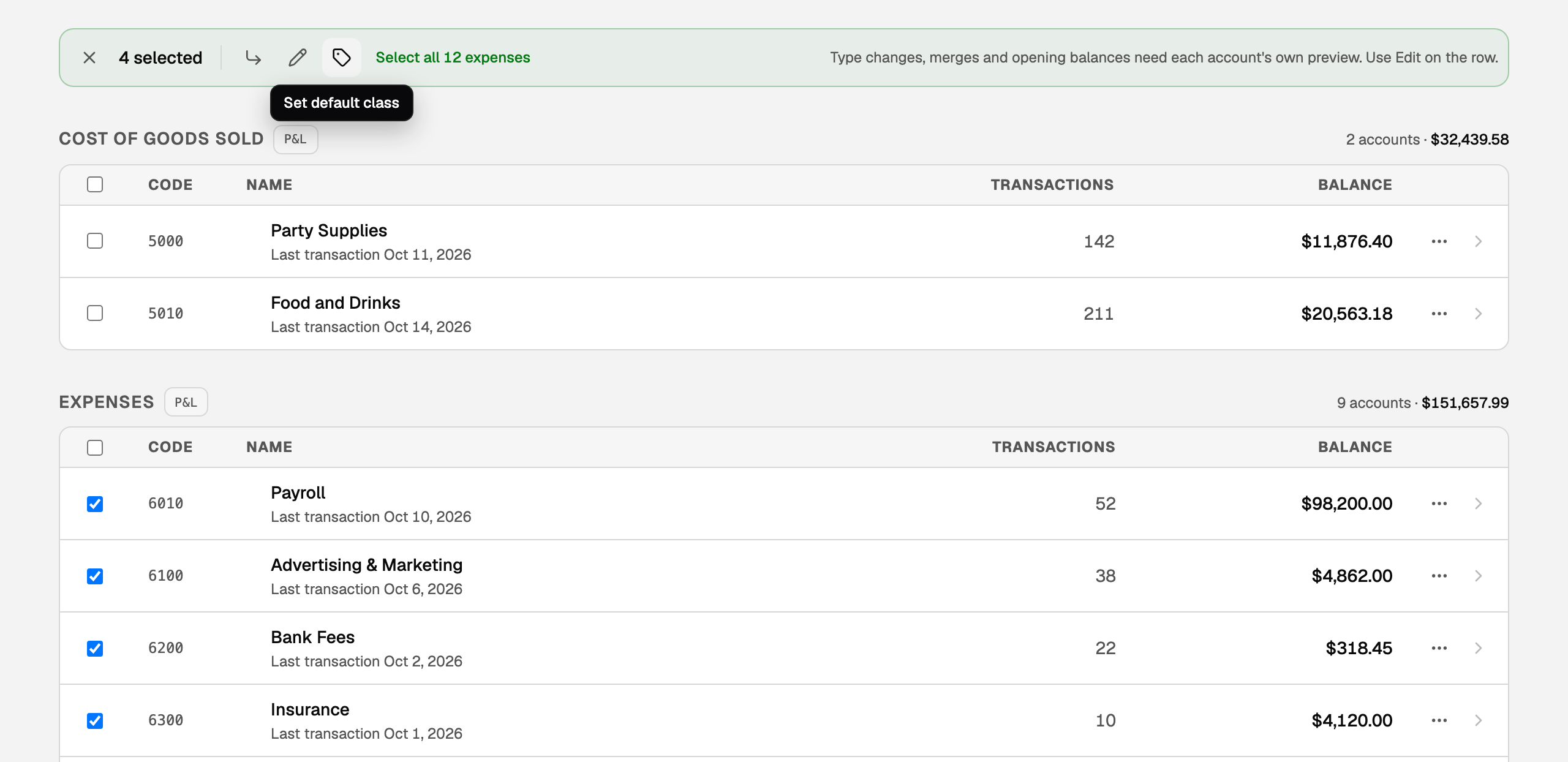Select all 12 expenses link
This screenshot has width=1568, height=762.
453,58
